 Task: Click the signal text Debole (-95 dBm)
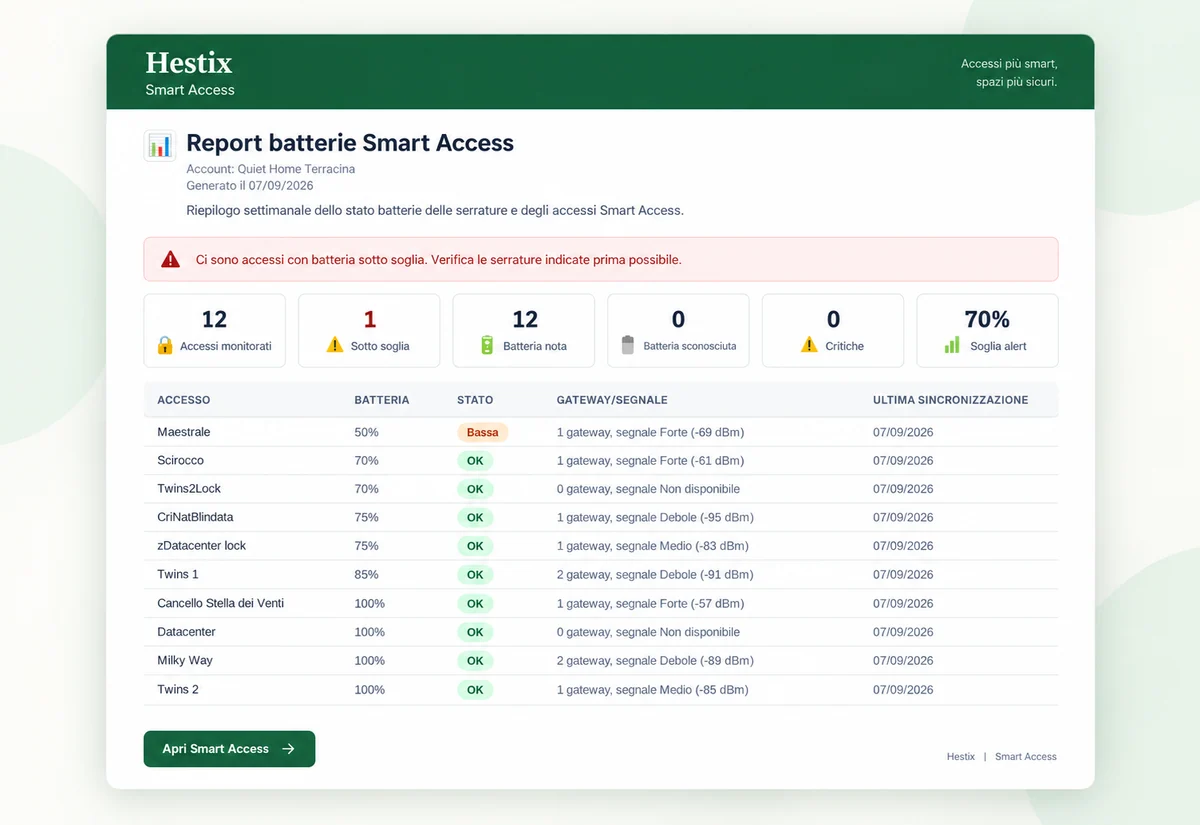(707, 518)
